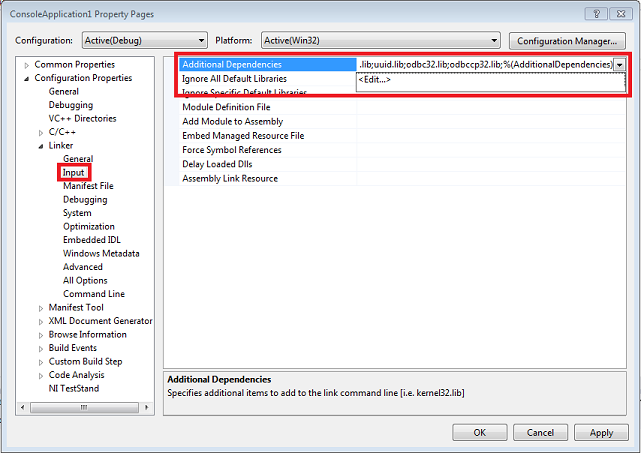641x453 pixels.
Task: Select Command Line under Linker
Action: point(94,294)
